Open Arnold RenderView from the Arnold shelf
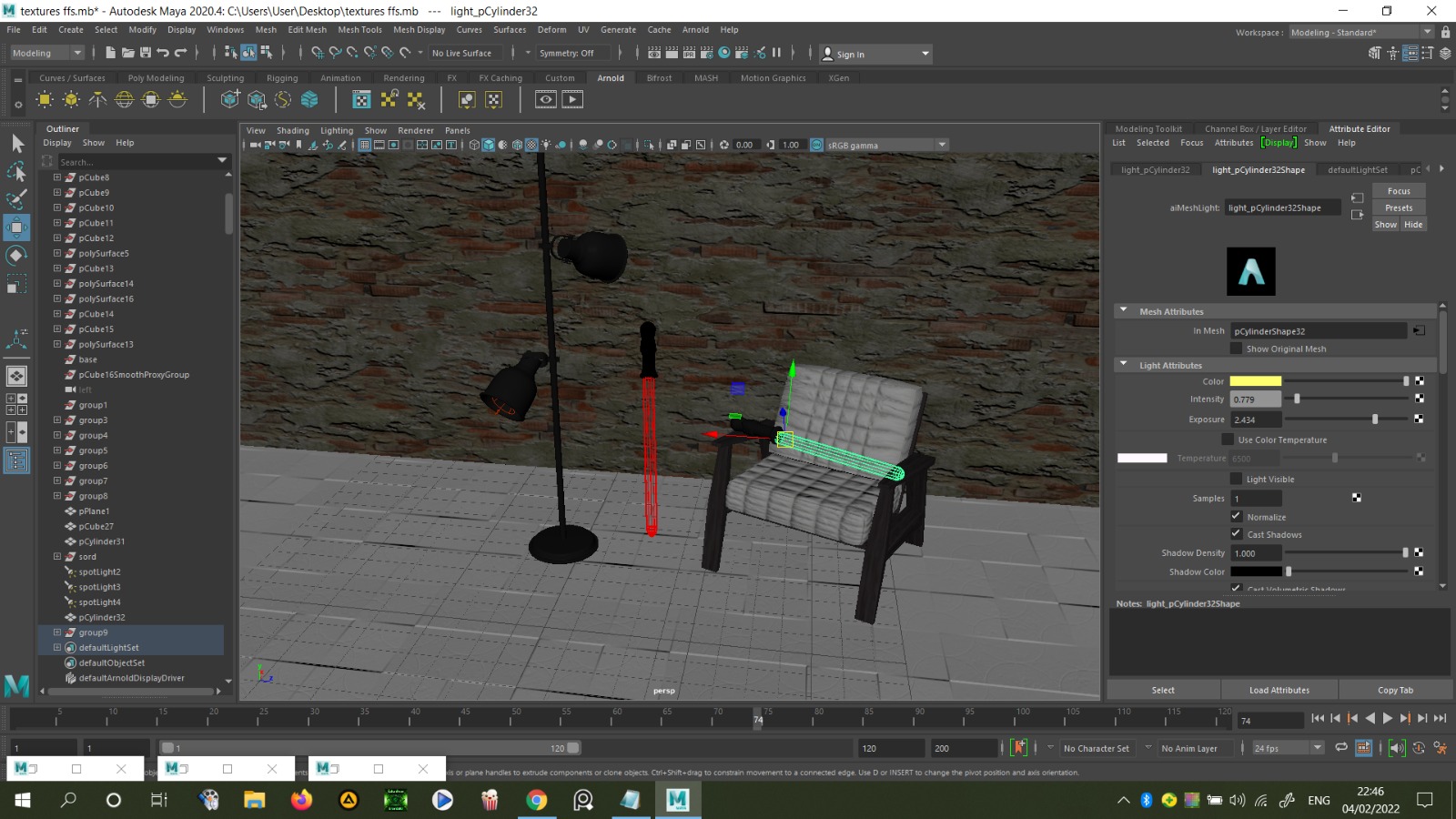The width and height of the screenshot is (1456, 819). [x=546, y=100]
